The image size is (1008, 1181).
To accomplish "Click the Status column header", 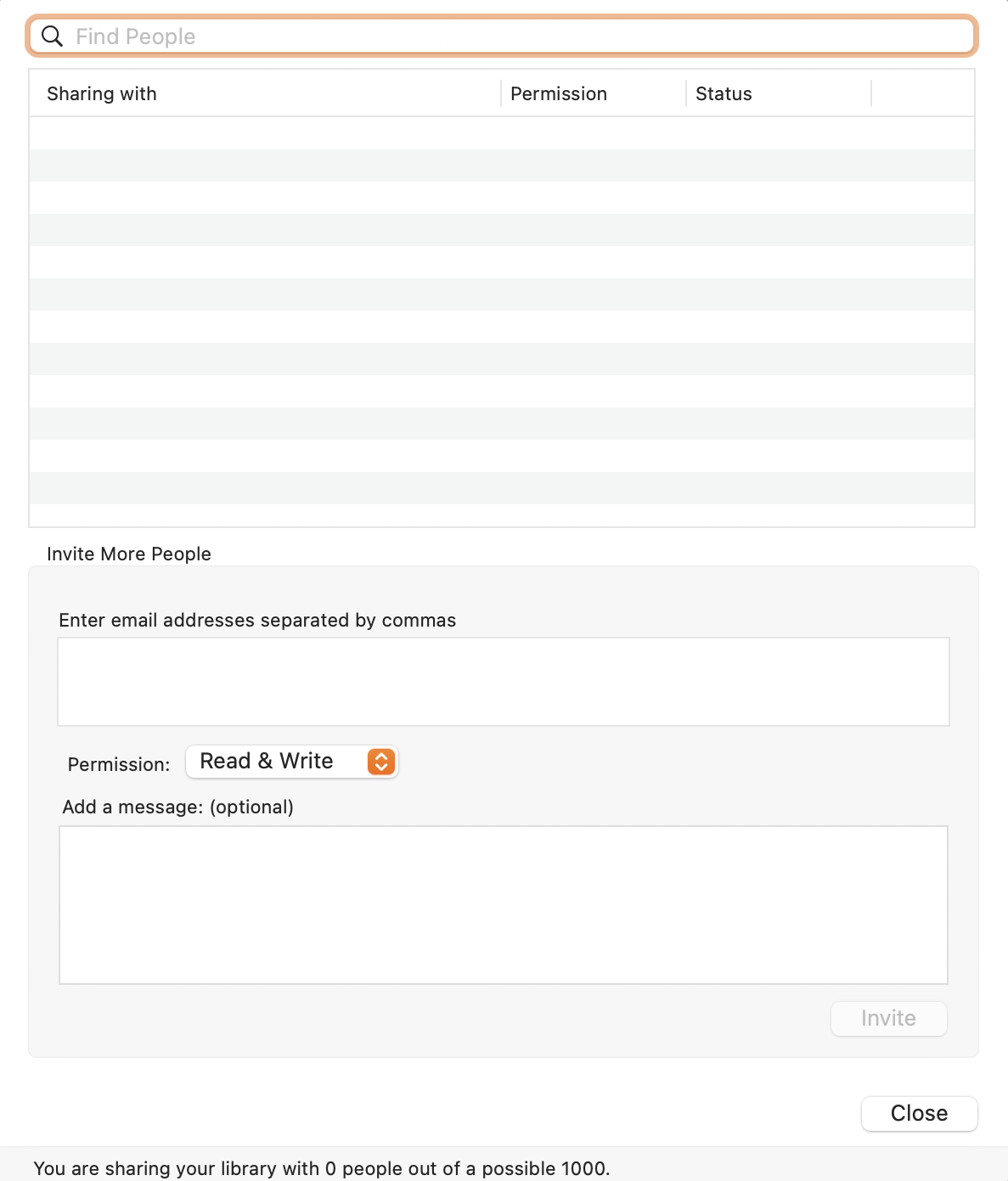I will [724, 94].
